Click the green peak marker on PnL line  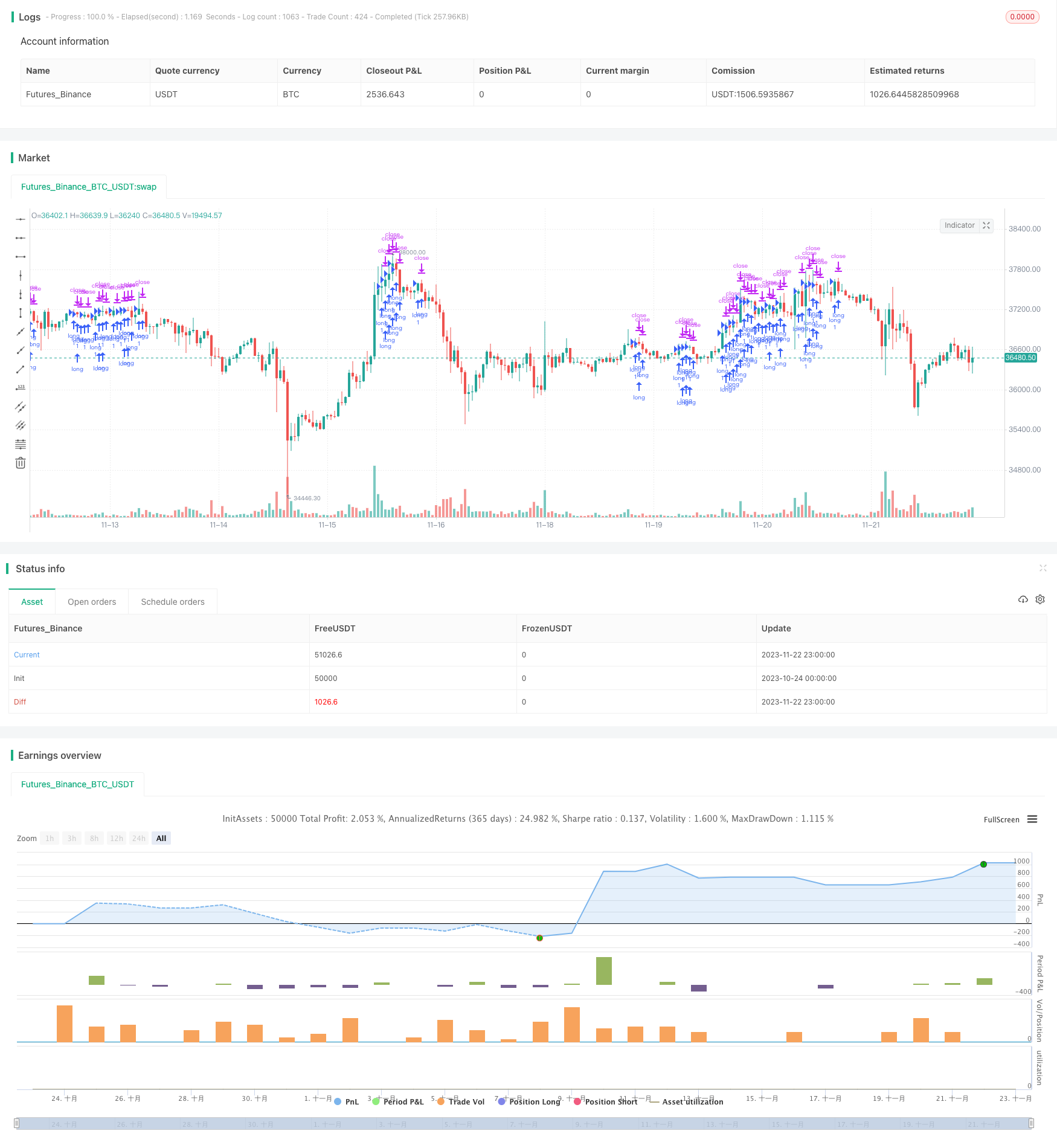click(983, 865)
